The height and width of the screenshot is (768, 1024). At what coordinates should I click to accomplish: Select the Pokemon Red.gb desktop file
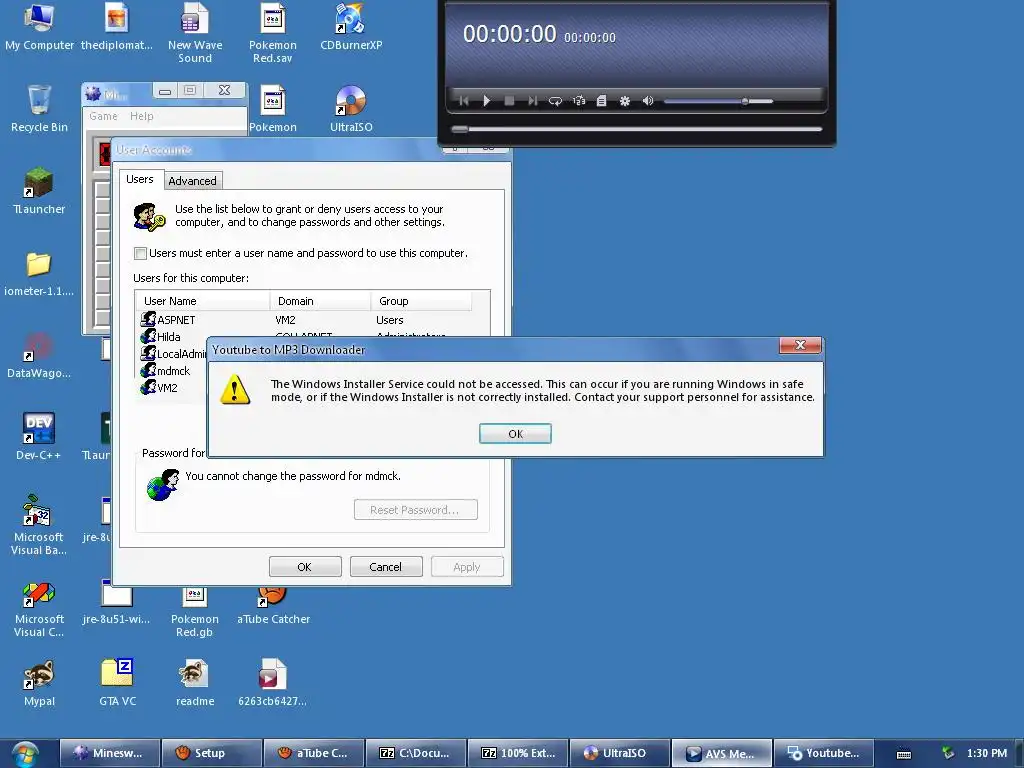click(195, 613)
